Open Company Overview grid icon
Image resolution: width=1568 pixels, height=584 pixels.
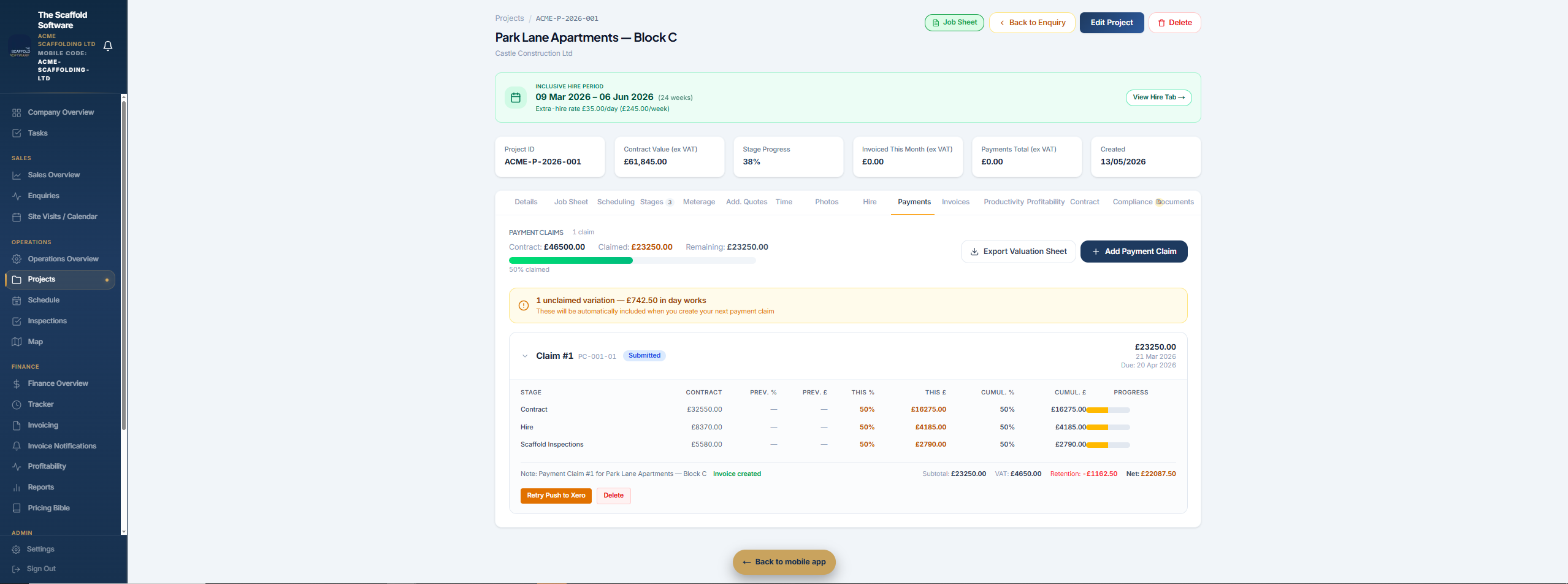click(x=17, y=112)
